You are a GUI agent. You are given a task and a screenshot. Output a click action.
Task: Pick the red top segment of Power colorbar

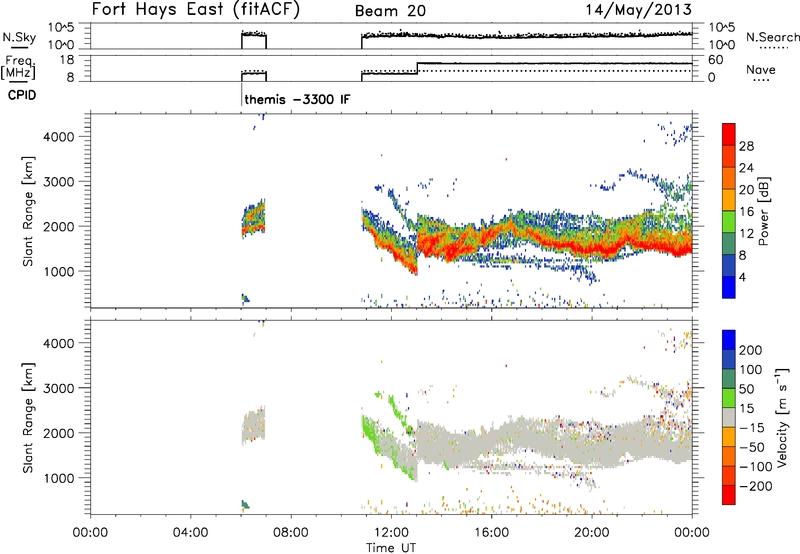pyautogui.click(x=729, y=134)
